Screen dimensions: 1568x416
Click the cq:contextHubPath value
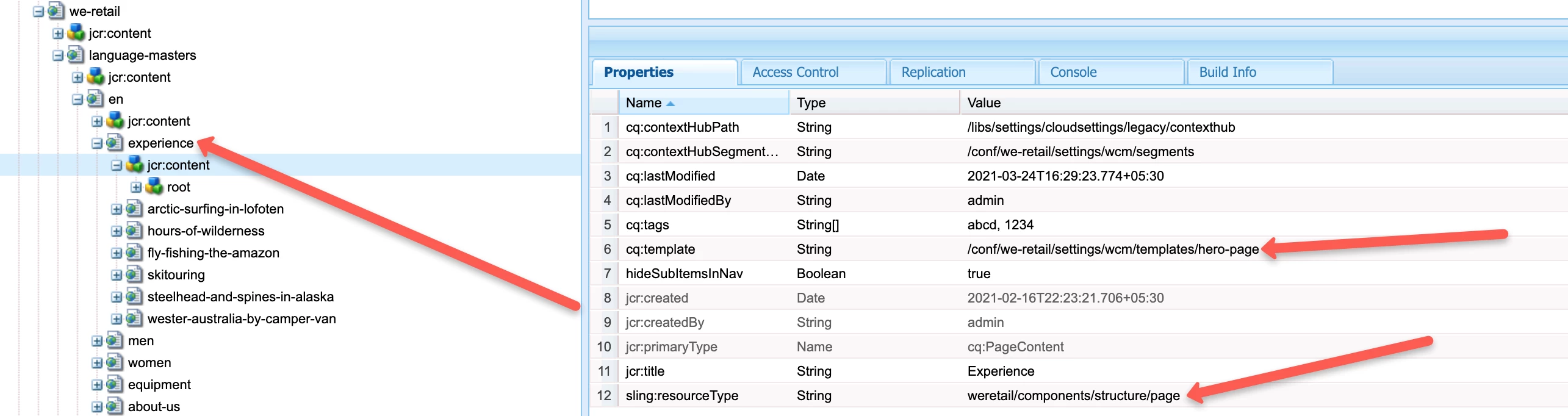point(1101,127)
